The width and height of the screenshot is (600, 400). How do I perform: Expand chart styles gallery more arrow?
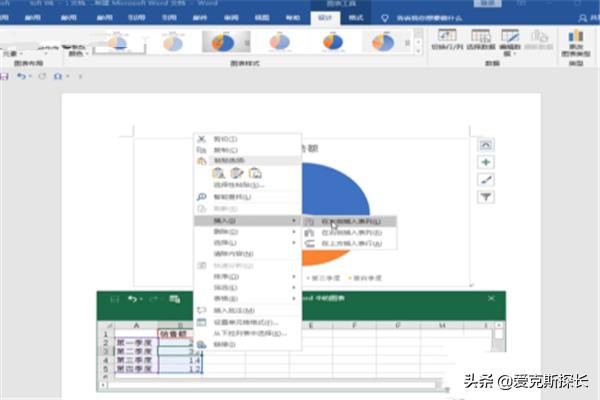418,51
